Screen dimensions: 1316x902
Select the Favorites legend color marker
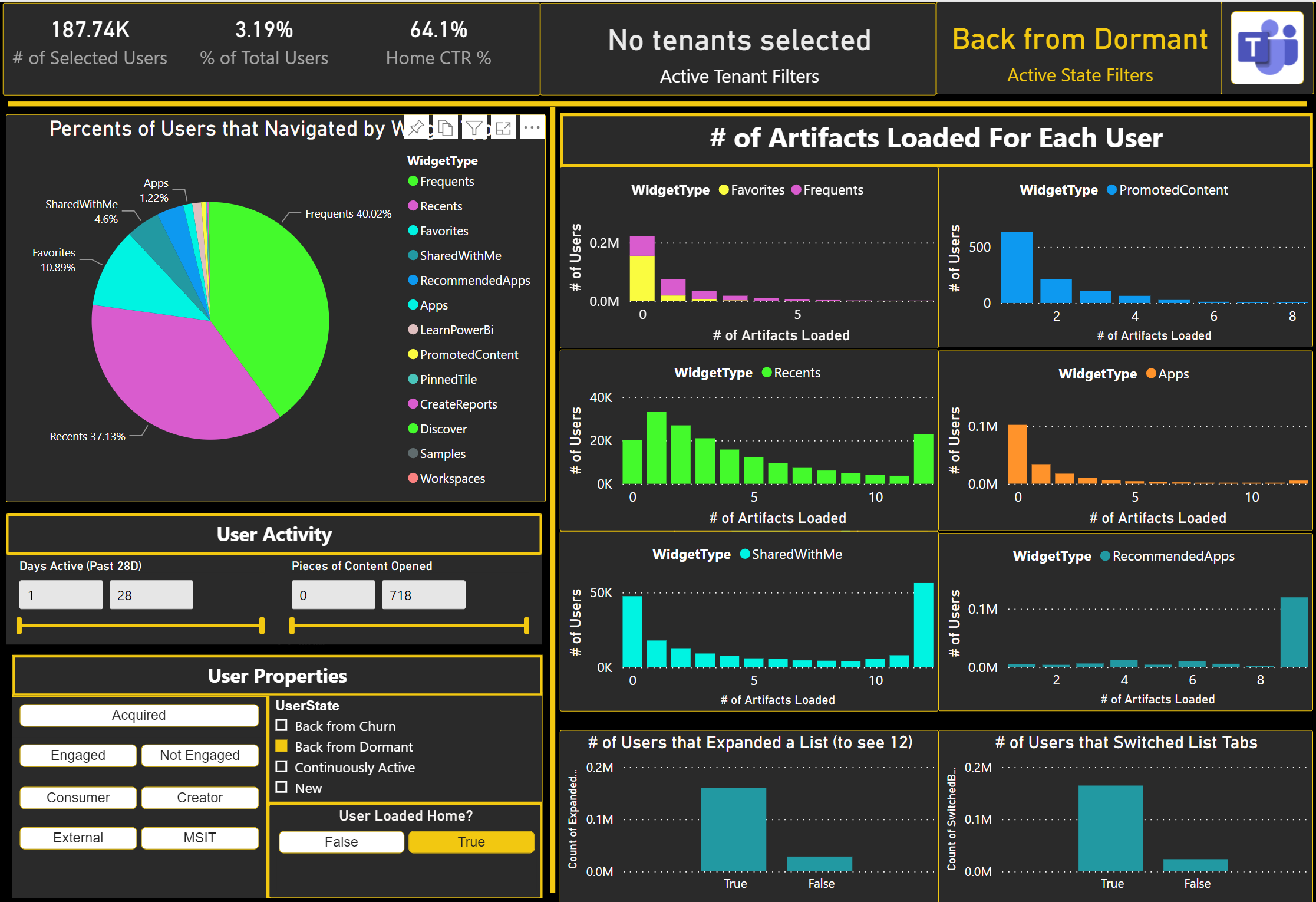413,231
